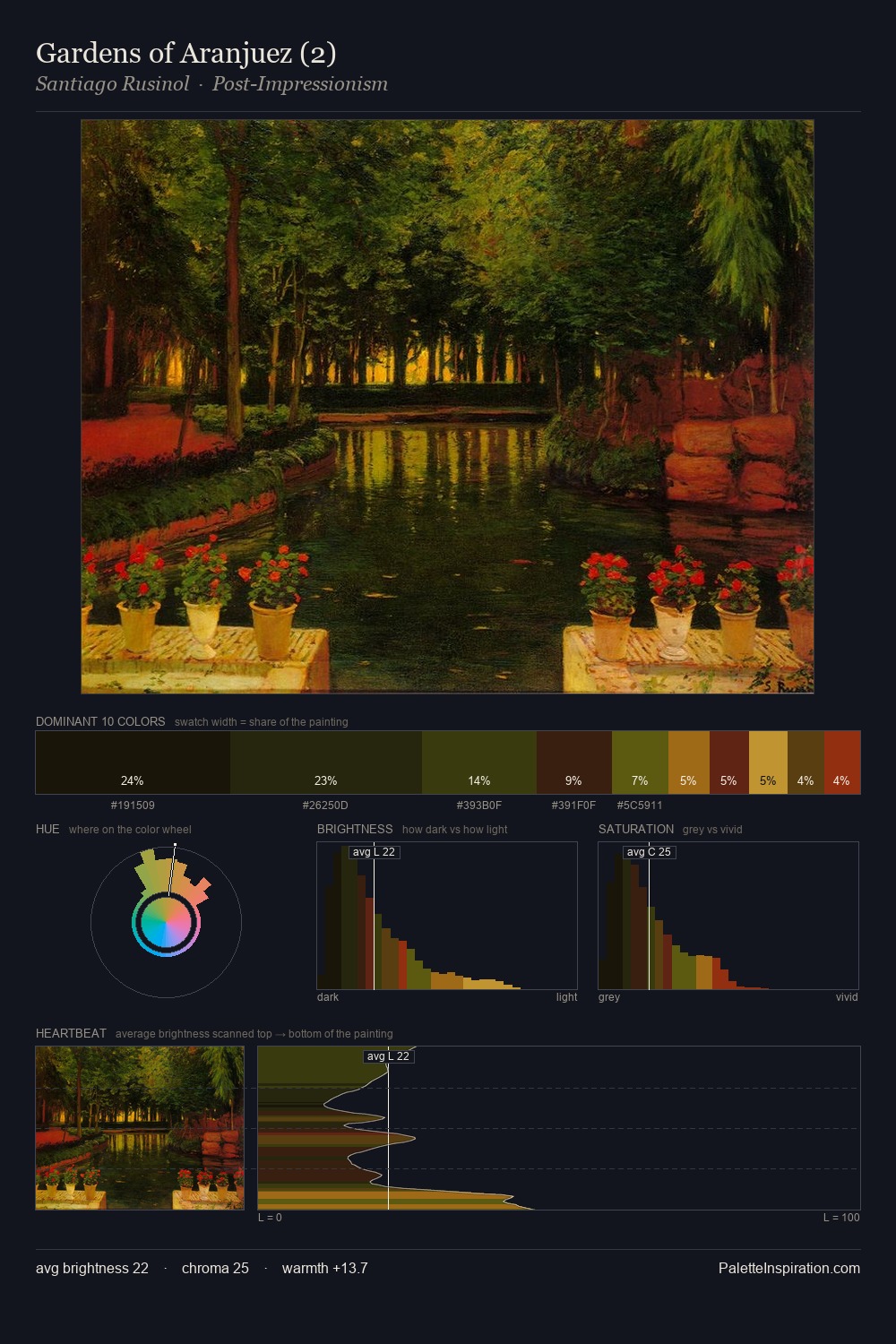Screen dimensions: 896x1344
Task: Select the 5% golden-yellow swatch
Action: 768,762
